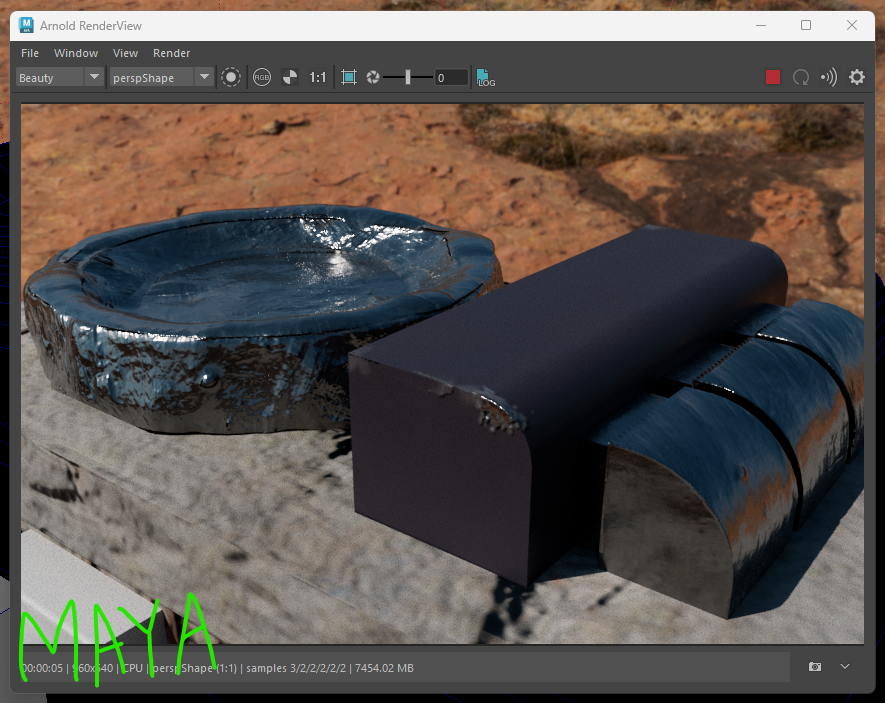The image size is (885, 703).
Task: Click the exposure value input field
Action: 450,77
